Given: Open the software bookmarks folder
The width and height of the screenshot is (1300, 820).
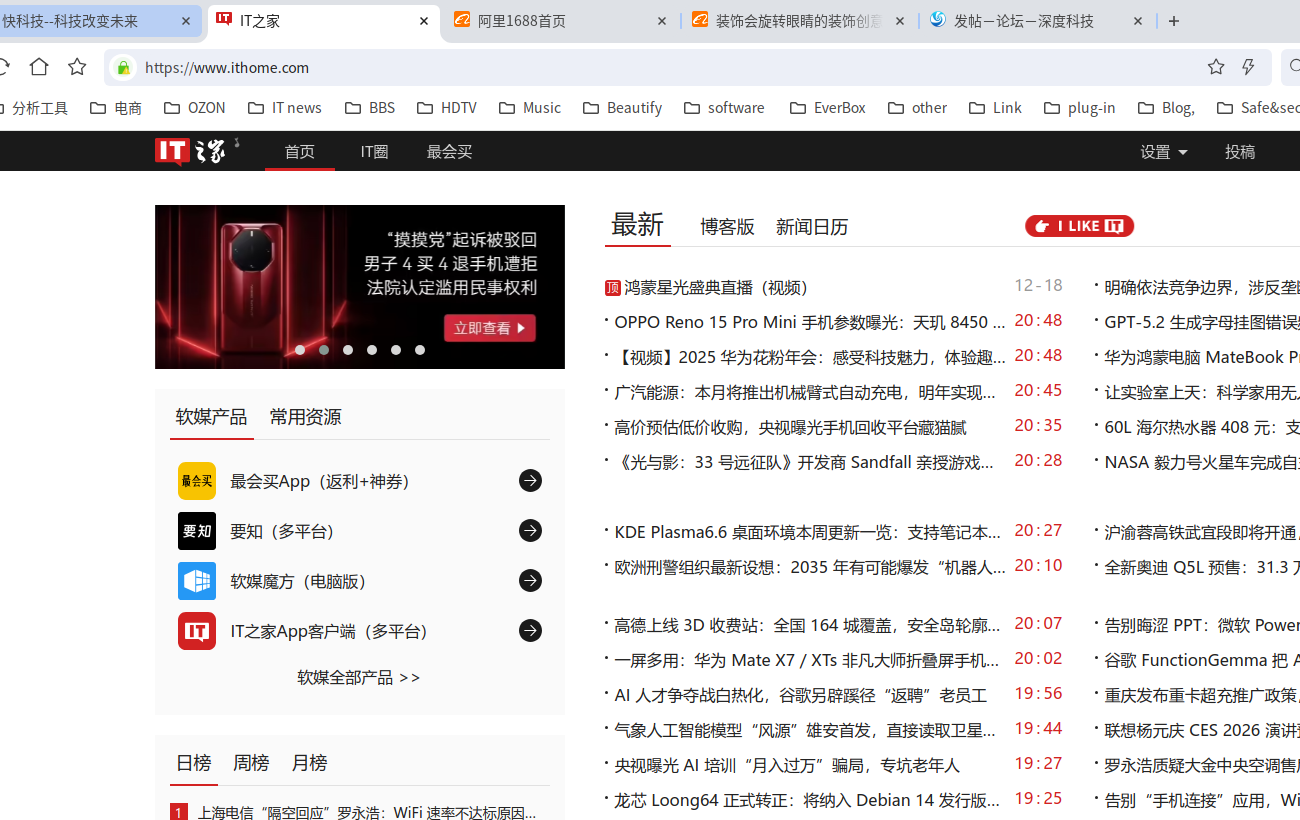Looking at the screenshot, I should coord(725,108).
